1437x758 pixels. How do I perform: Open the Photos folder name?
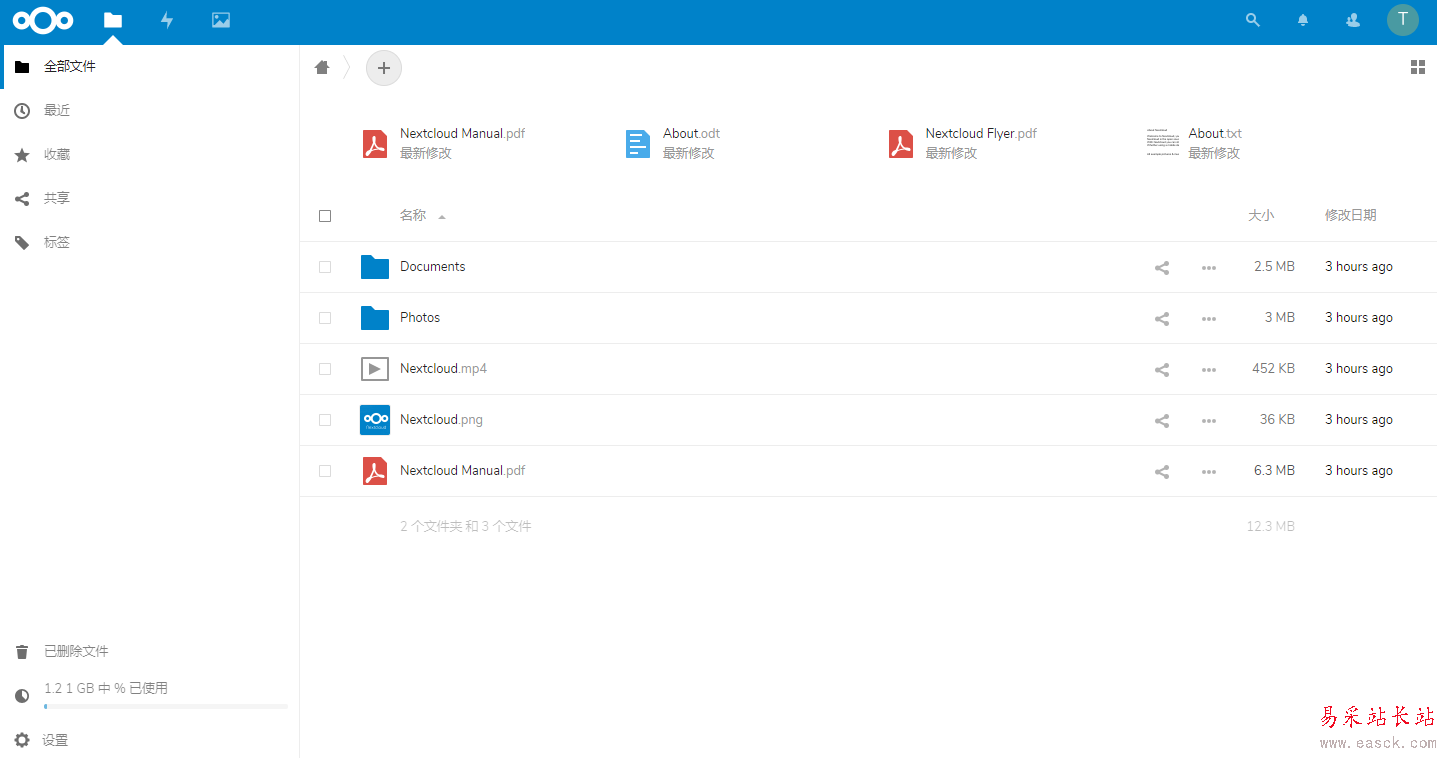coord(420,318)
